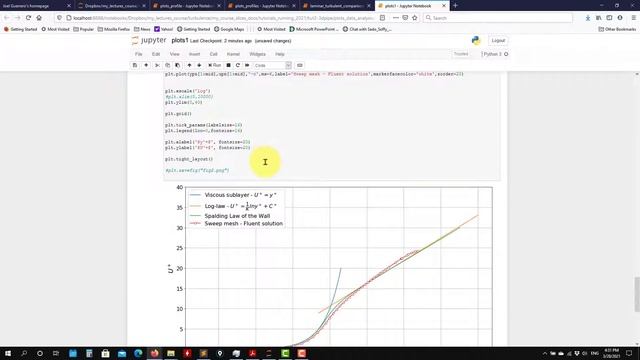The height and width of the screenshot is (360, 640).
Task: Open the Firefox hamburger menu
Action: pyautogui.click(x=633, y=18)
